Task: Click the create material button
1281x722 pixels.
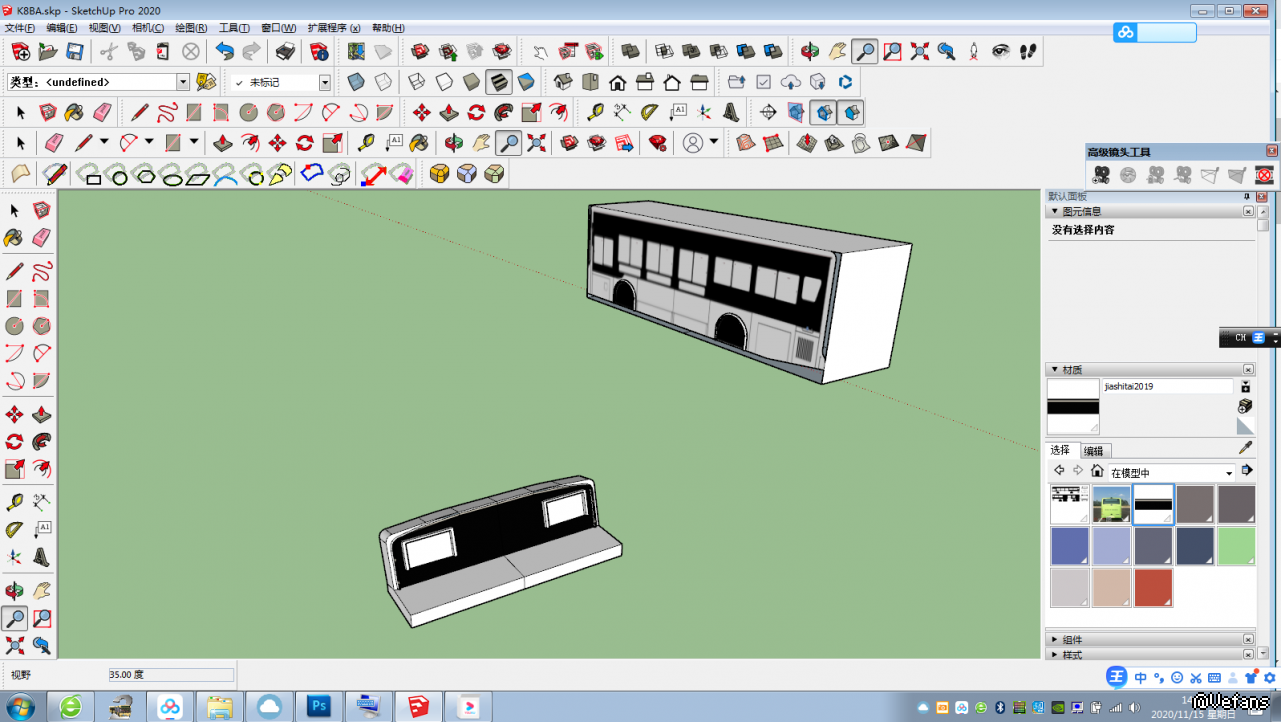Action: coord(1245,406)
